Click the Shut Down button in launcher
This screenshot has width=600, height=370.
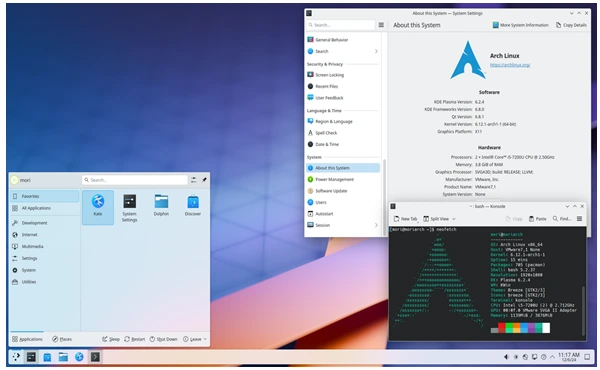pos(163,339)
